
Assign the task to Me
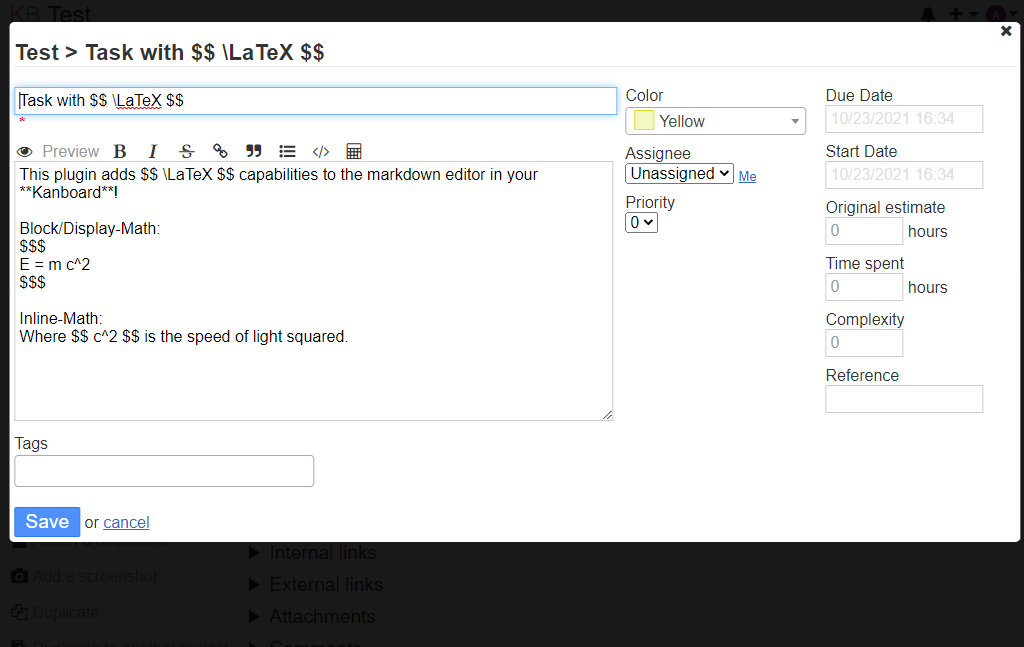pyautogui.click(x=747, y=176)
